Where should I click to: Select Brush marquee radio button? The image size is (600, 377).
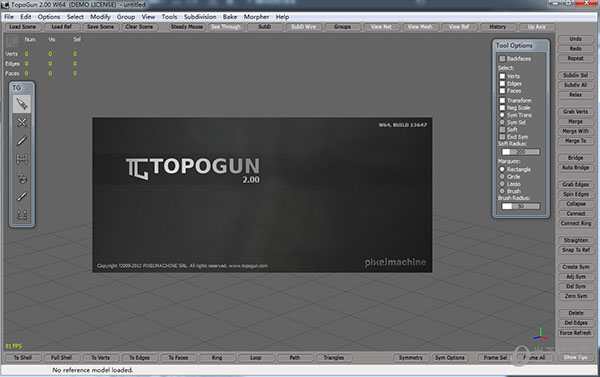coord(502,191)
